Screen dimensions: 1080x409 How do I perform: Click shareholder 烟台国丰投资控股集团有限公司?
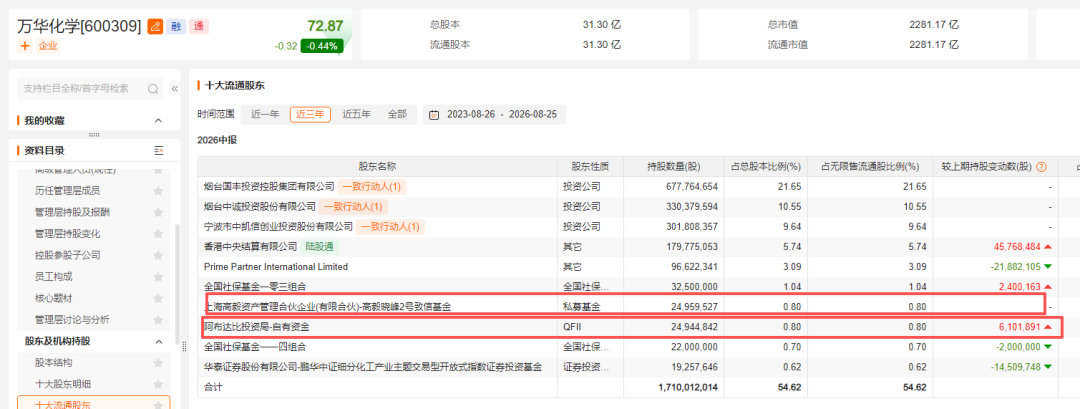pos(269,186)
